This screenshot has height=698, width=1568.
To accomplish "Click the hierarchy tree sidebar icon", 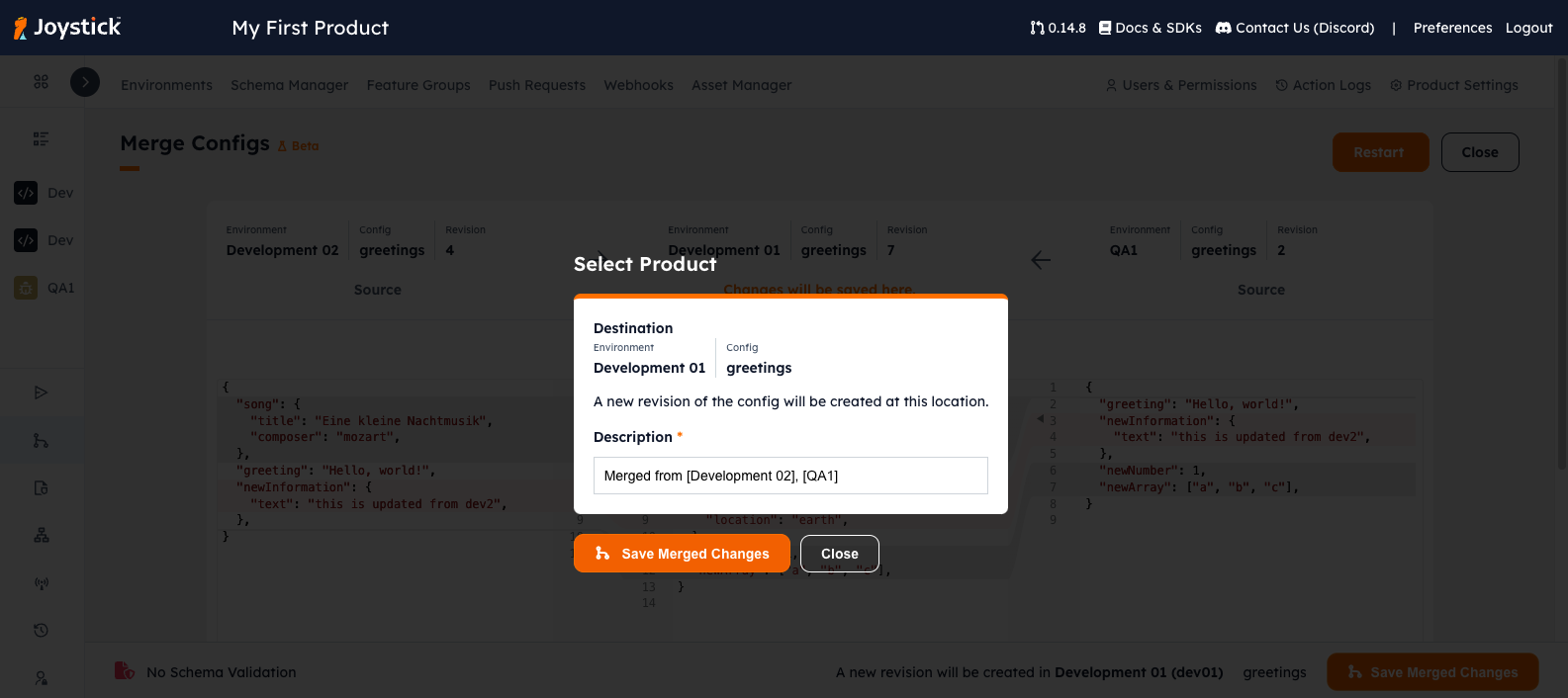I will pos(41,535).
